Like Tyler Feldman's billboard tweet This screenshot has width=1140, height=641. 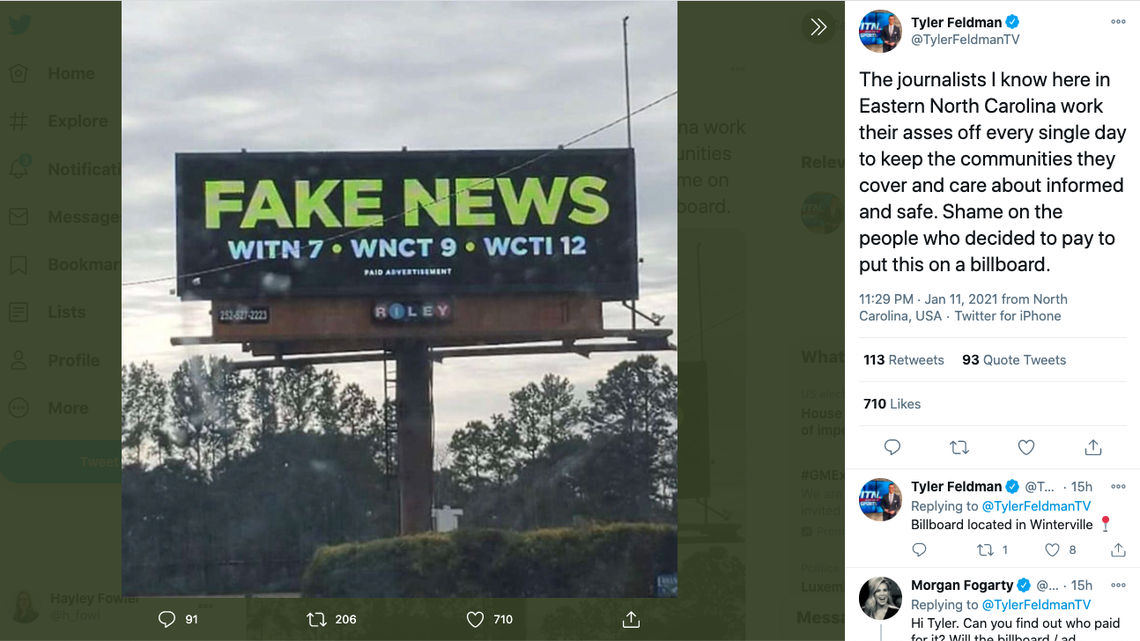pyautogui.click(x=1025, y=447)
